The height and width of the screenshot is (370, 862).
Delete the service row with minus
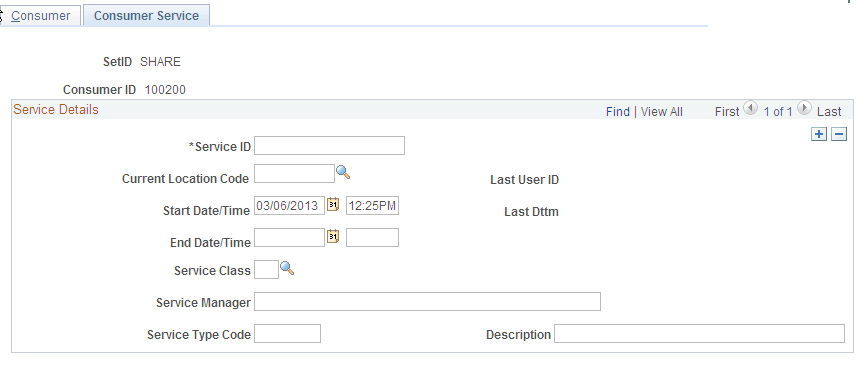(839, 134)
